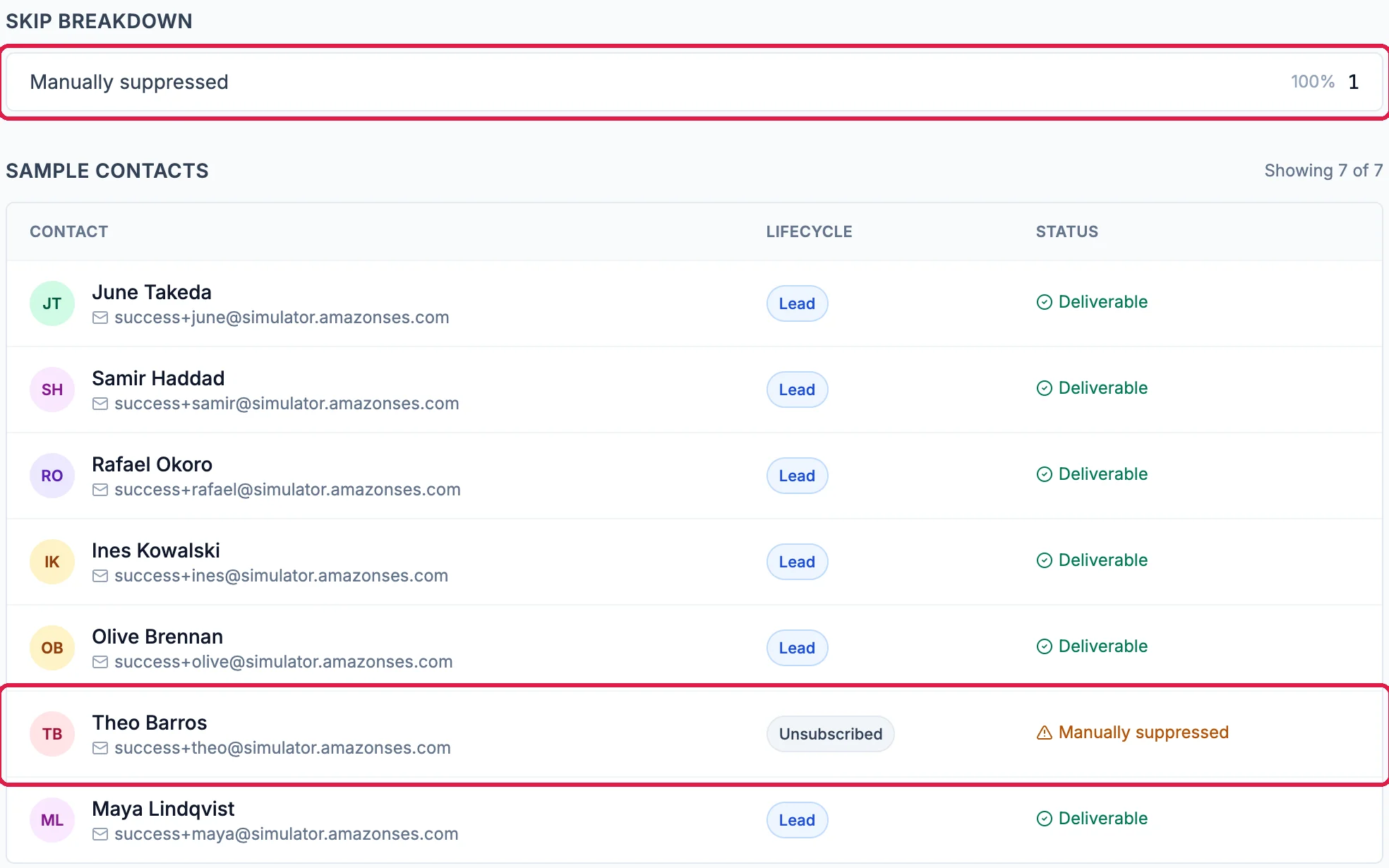Click the Manually suppressed status for Theo Barros
Image resolution: width=1389 pixels, height=868 pixels.
coord(1143,733)
